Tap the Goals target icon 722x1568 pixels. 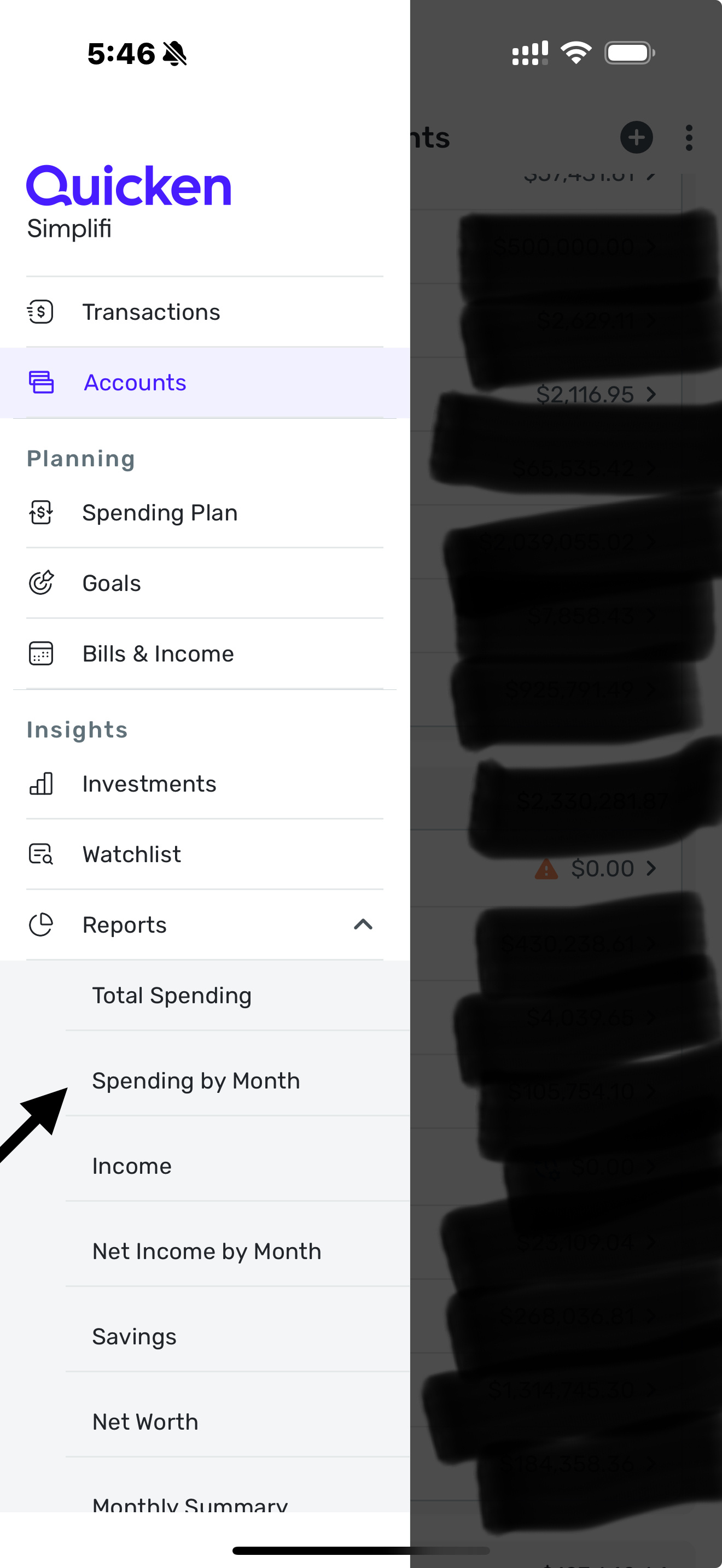pos(41,583)
